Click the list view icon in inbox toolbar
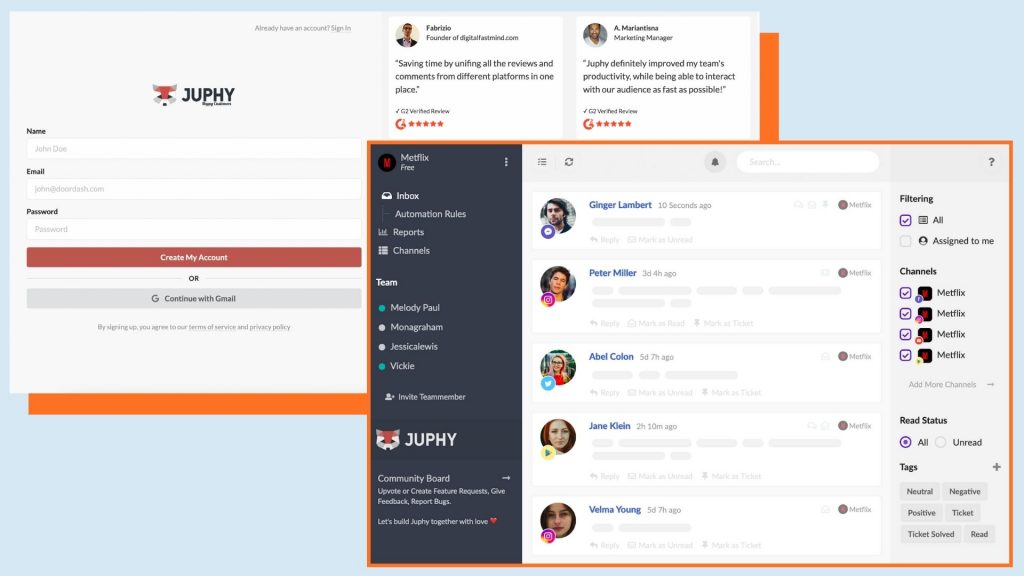 pyautogui.click(x=542, y=162)
